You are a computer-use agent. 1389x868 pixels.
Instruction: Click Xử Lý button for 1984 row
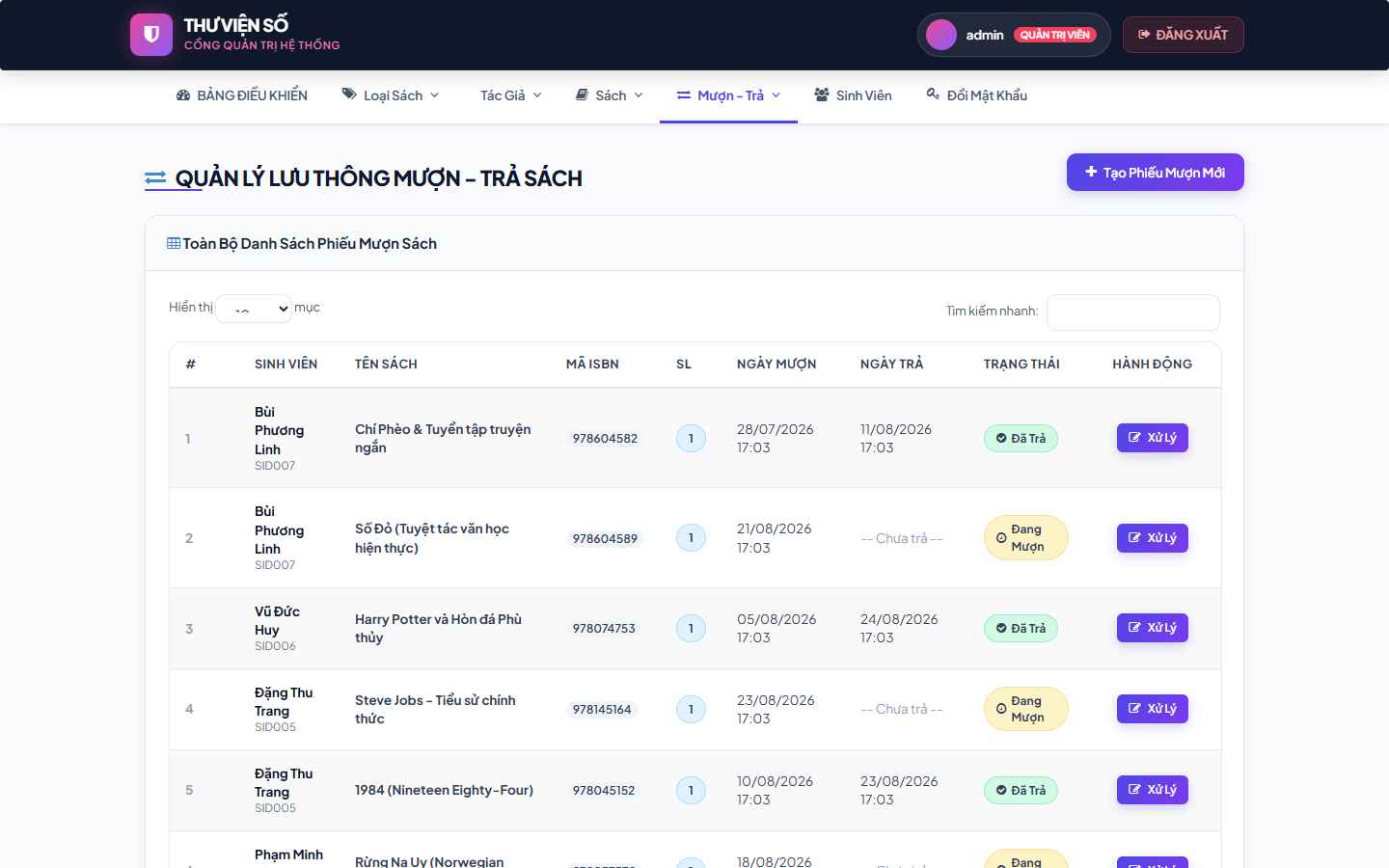coord(1152,790)
